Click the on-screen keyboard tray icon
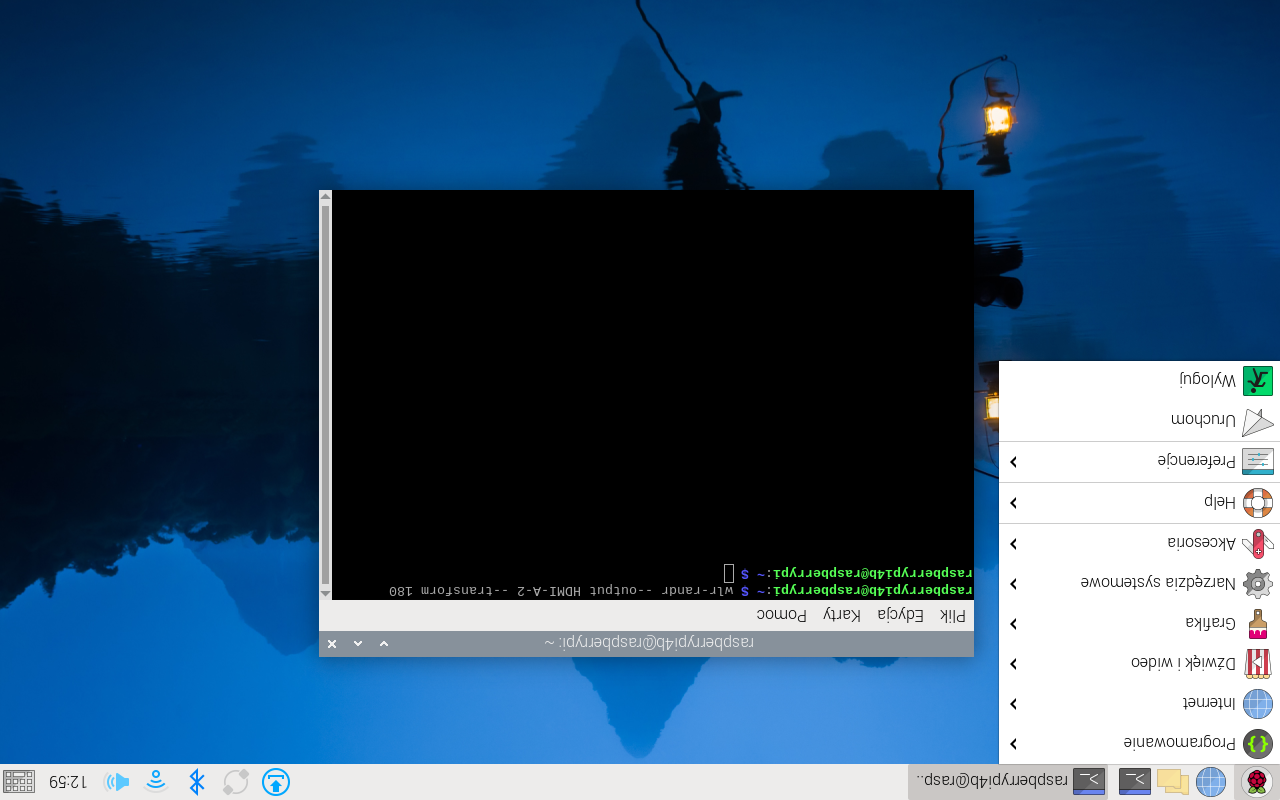Viewport: 1280px width, 800px height. tap(19, 781)
